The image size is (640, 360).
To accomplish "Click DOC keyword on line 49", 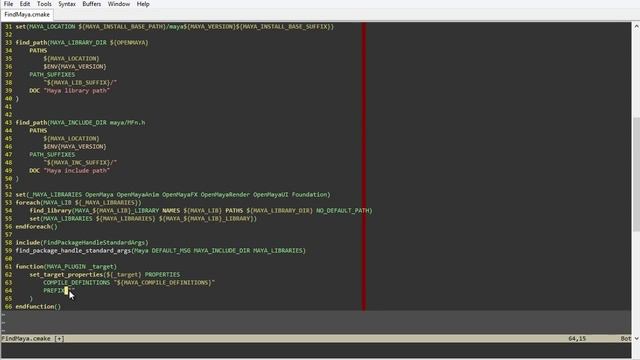I will click(x=35, y=171).
